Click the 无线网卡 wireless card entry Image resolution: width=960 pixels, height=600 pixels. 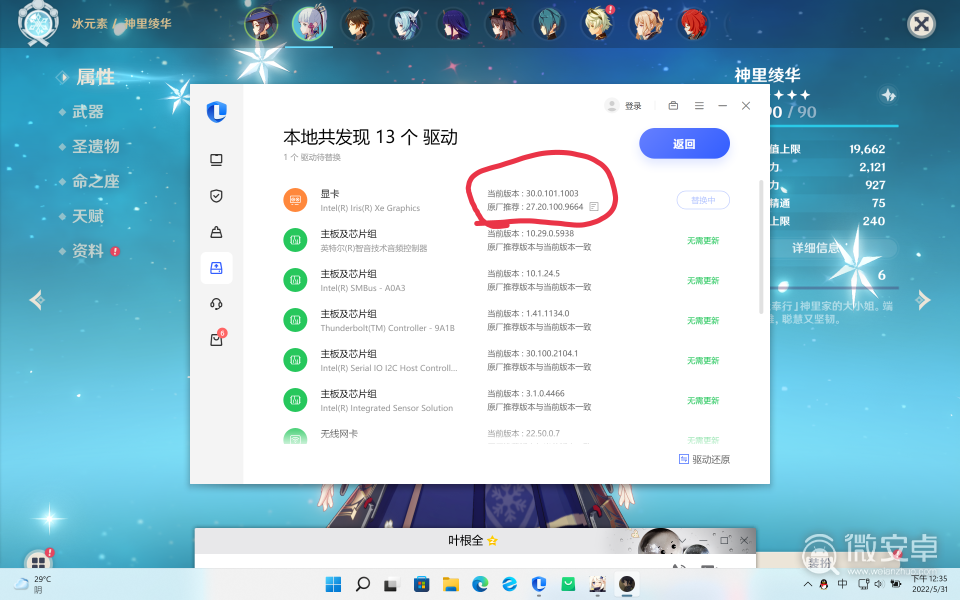point(339,433)
